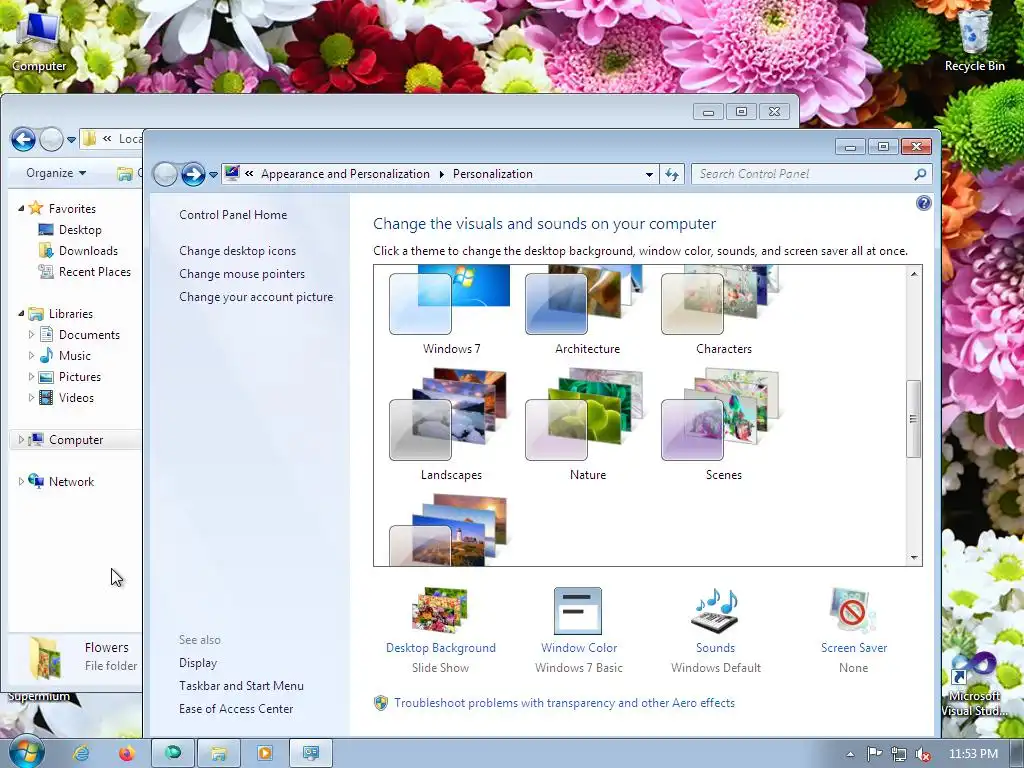Open the Display link under See also
The height and width of the screenshot is (768, 1024).
click(198, 663)
